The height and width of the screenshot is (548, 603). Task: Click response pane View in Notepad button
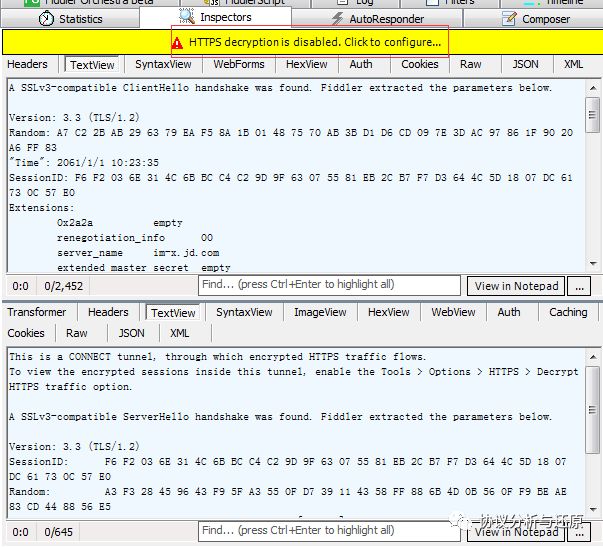pyautogui.click(x=516, y=532)
